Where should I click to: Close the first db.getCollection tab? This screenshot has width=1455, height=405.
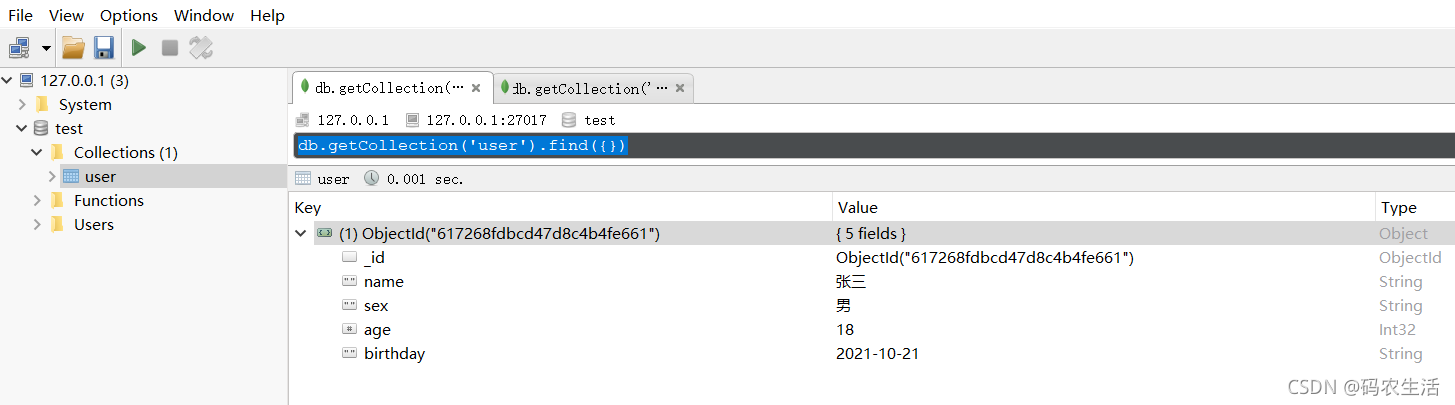tap(476, 88)
